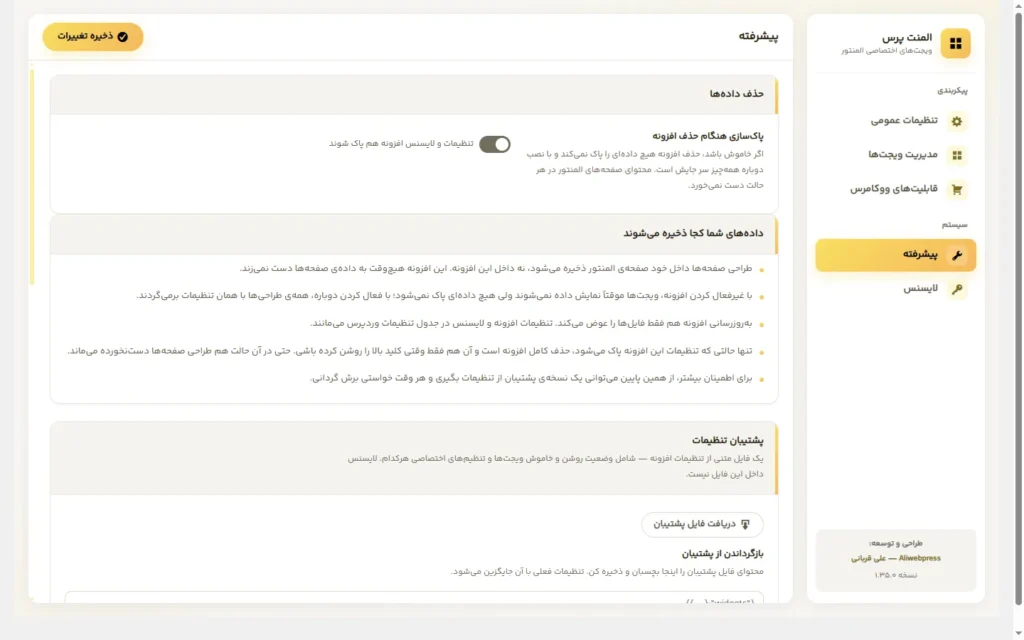
Task: Click the checkmark icon on ذخیره تغییرات
Action: [123, 37]
